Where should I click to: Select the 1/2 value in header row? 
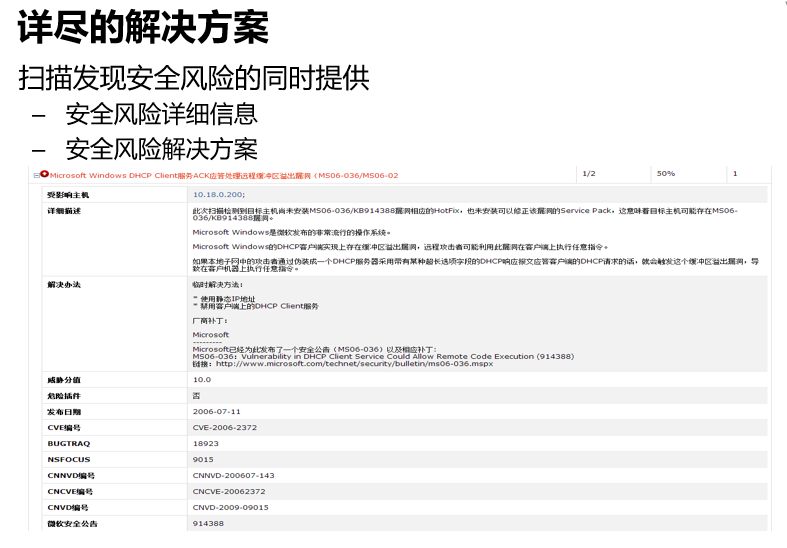[x=589, y=174]
